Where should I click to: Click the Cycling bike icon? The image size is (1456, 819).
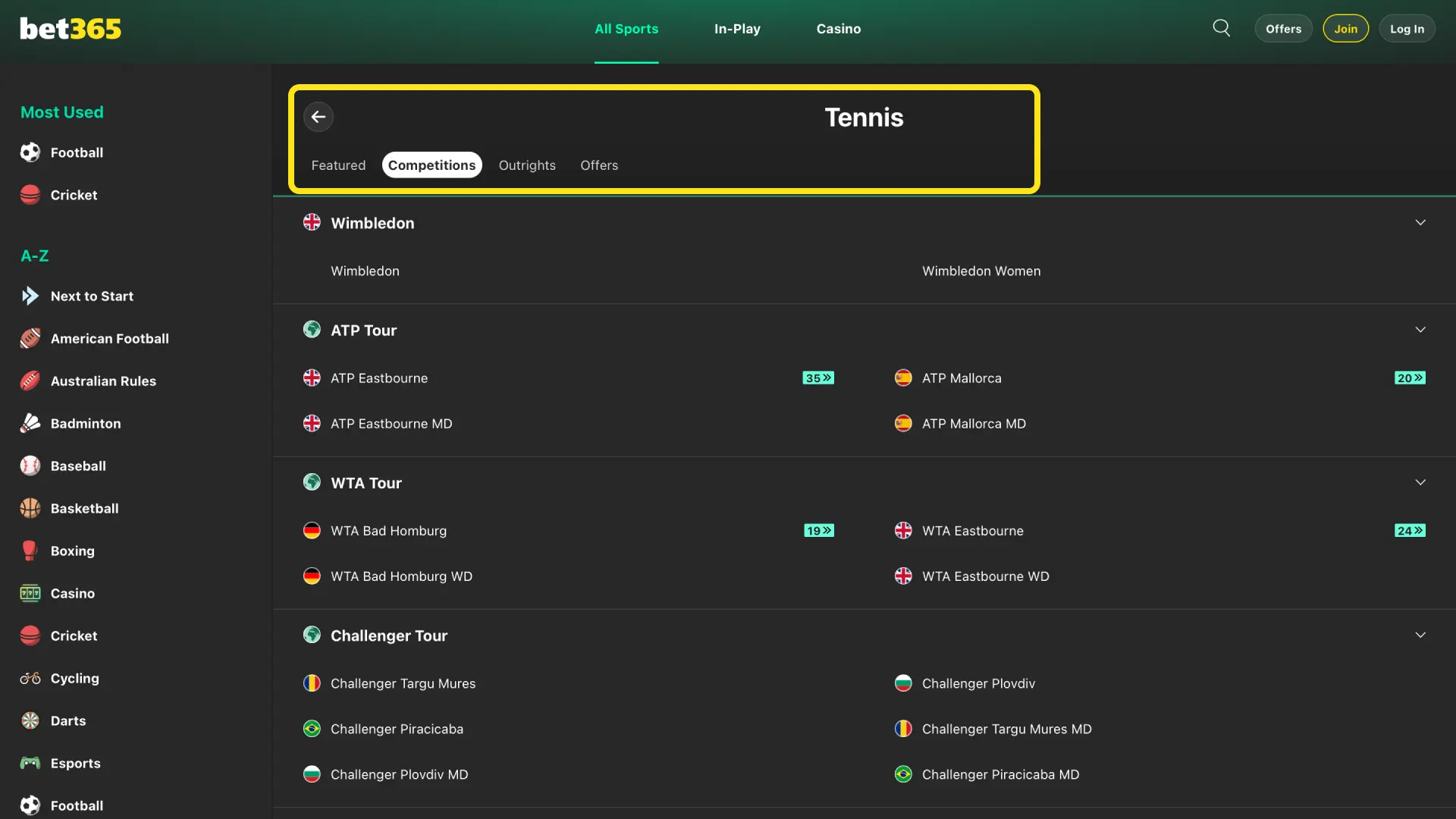coord(30,678)
